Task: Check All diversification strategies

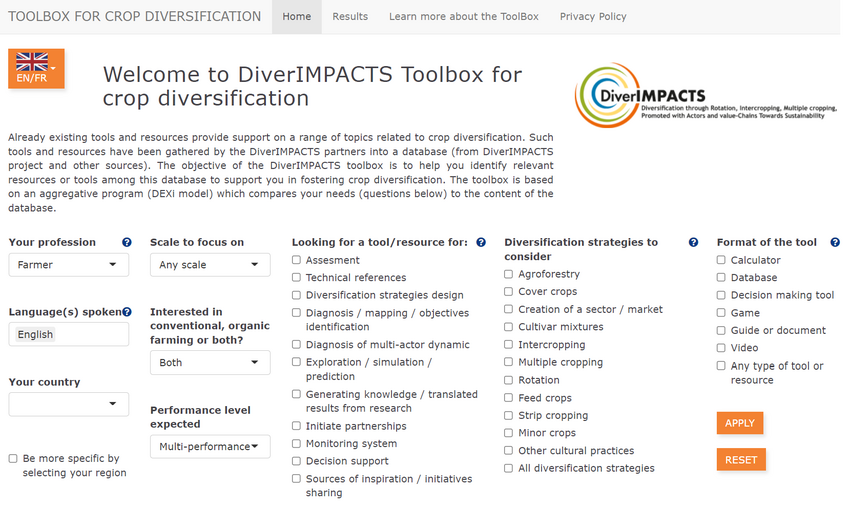Action: [x=508, y=468]
